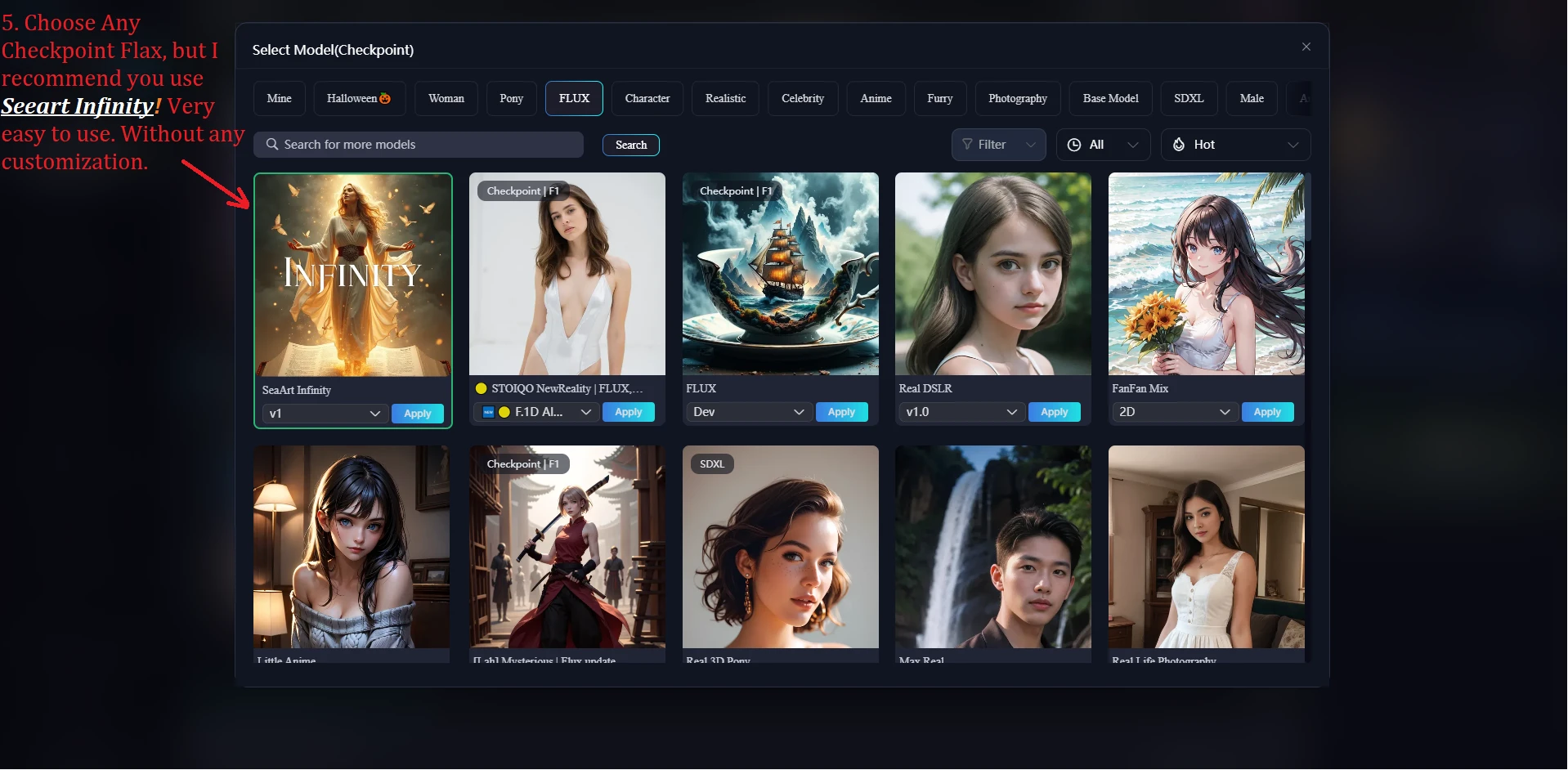Click the yellow dot before STOIQO NewReality
Image resolution: width=1568 pixels, height=770 pixels.
[482, 388]
